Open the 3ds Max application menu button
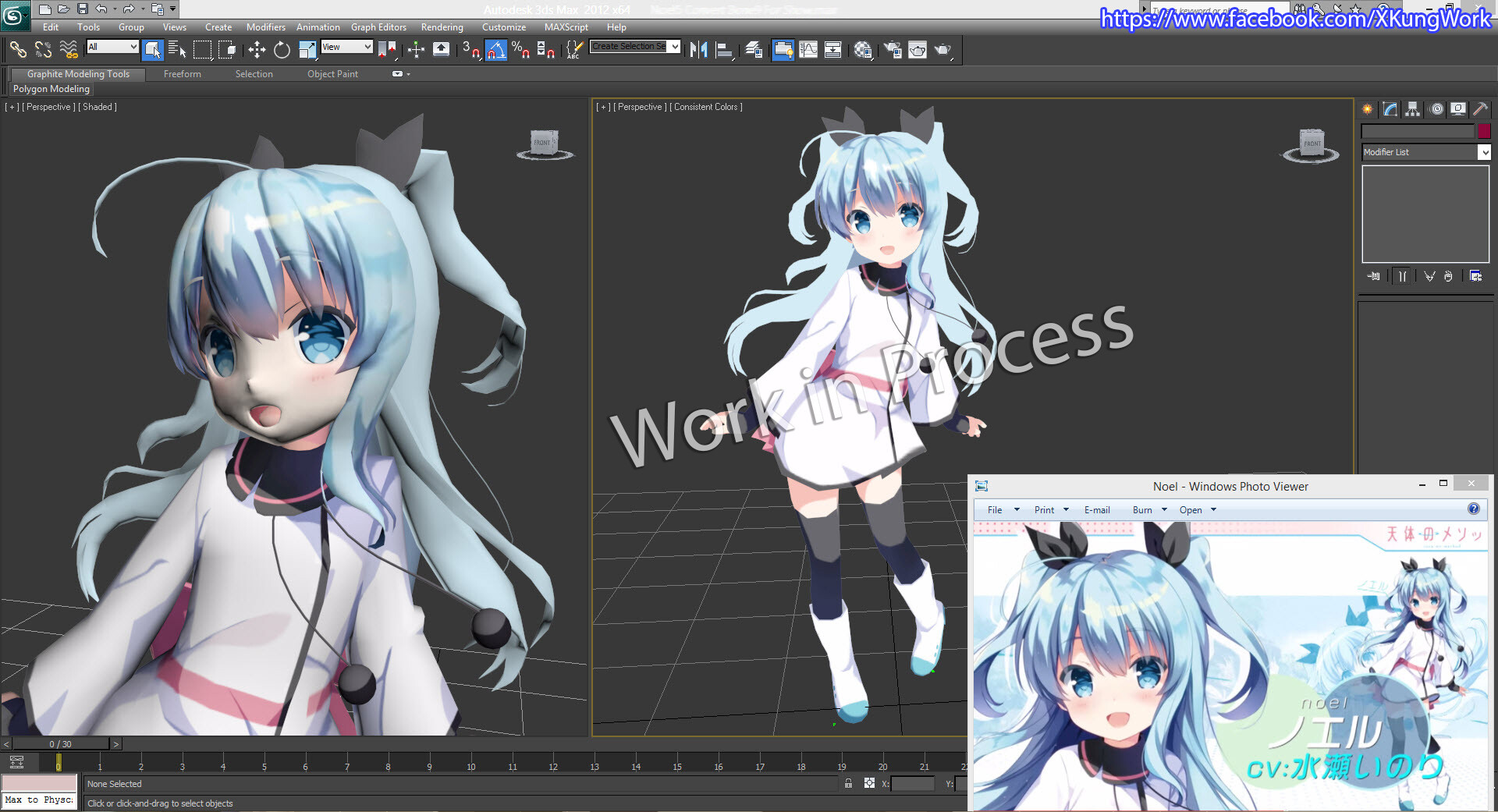1498x812 pixels. point(14,15)
